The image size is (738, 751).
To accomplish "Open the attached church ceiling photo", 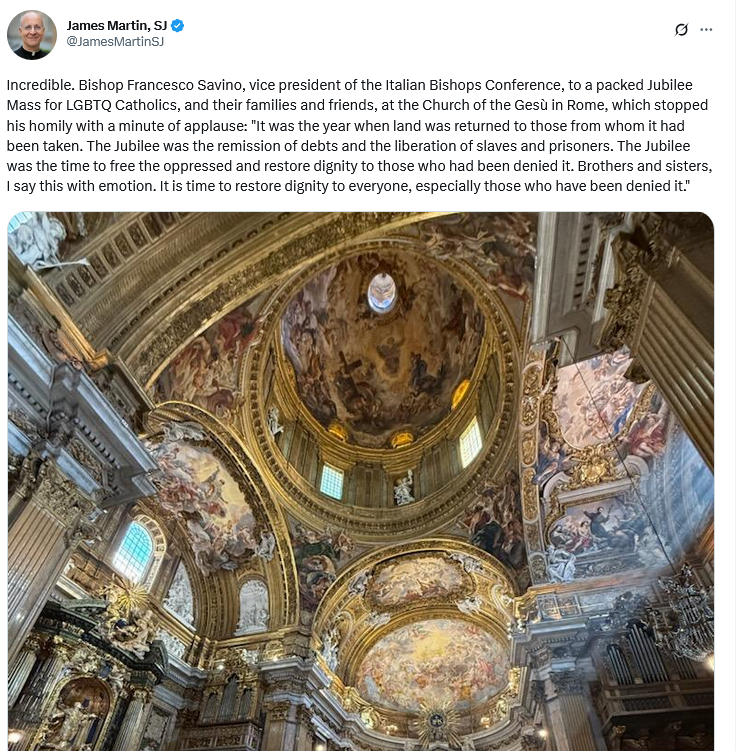I will point(361,481).
